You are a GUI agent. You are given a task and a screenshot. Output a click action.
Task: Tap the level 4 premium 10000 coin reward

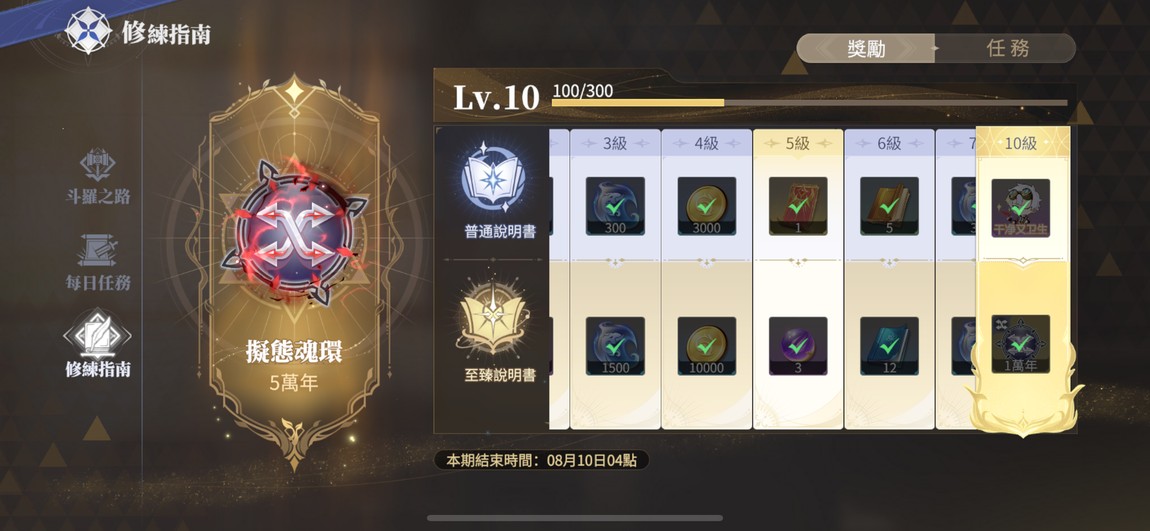[x=706, y=346]
